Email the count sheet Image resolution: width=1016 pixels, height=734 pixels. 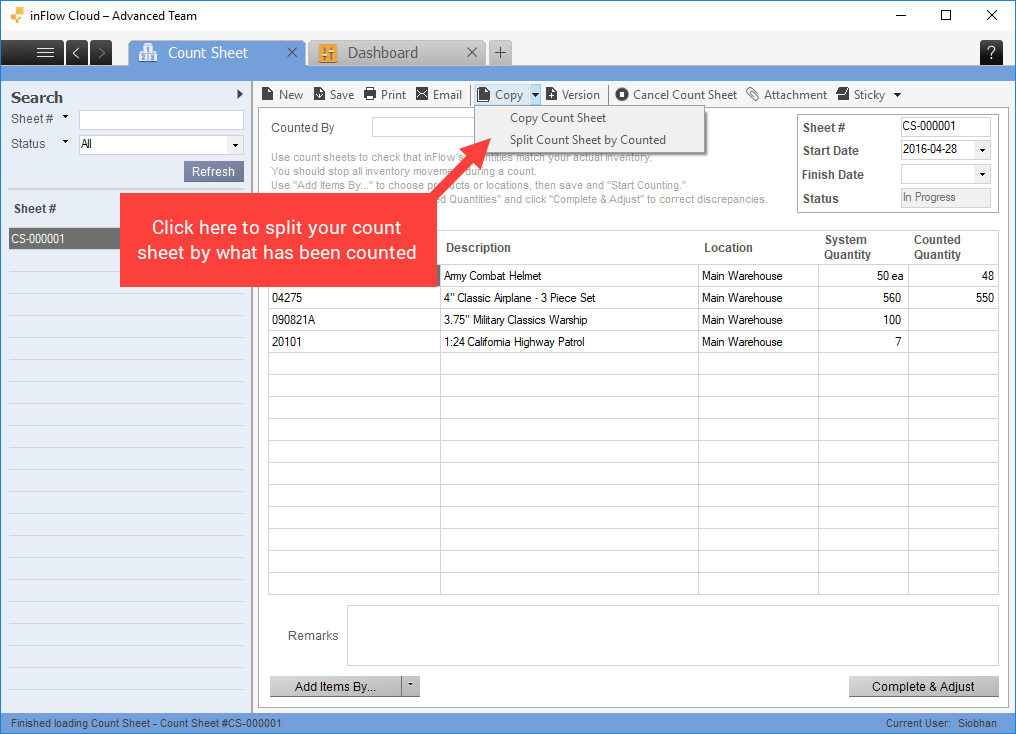pyautogui.click(x=439, y=95)
